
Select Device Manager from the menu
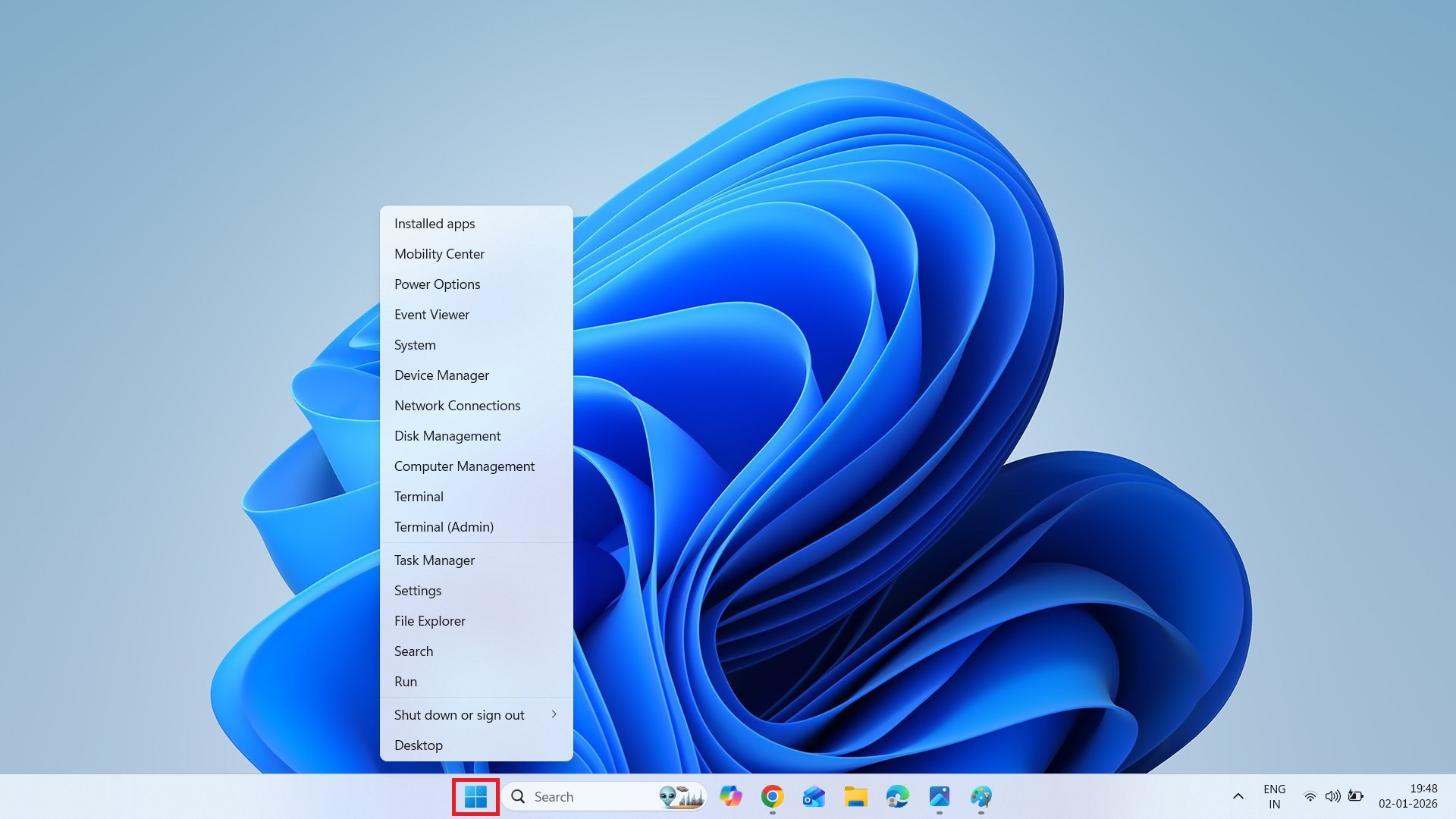pos(441,375)
